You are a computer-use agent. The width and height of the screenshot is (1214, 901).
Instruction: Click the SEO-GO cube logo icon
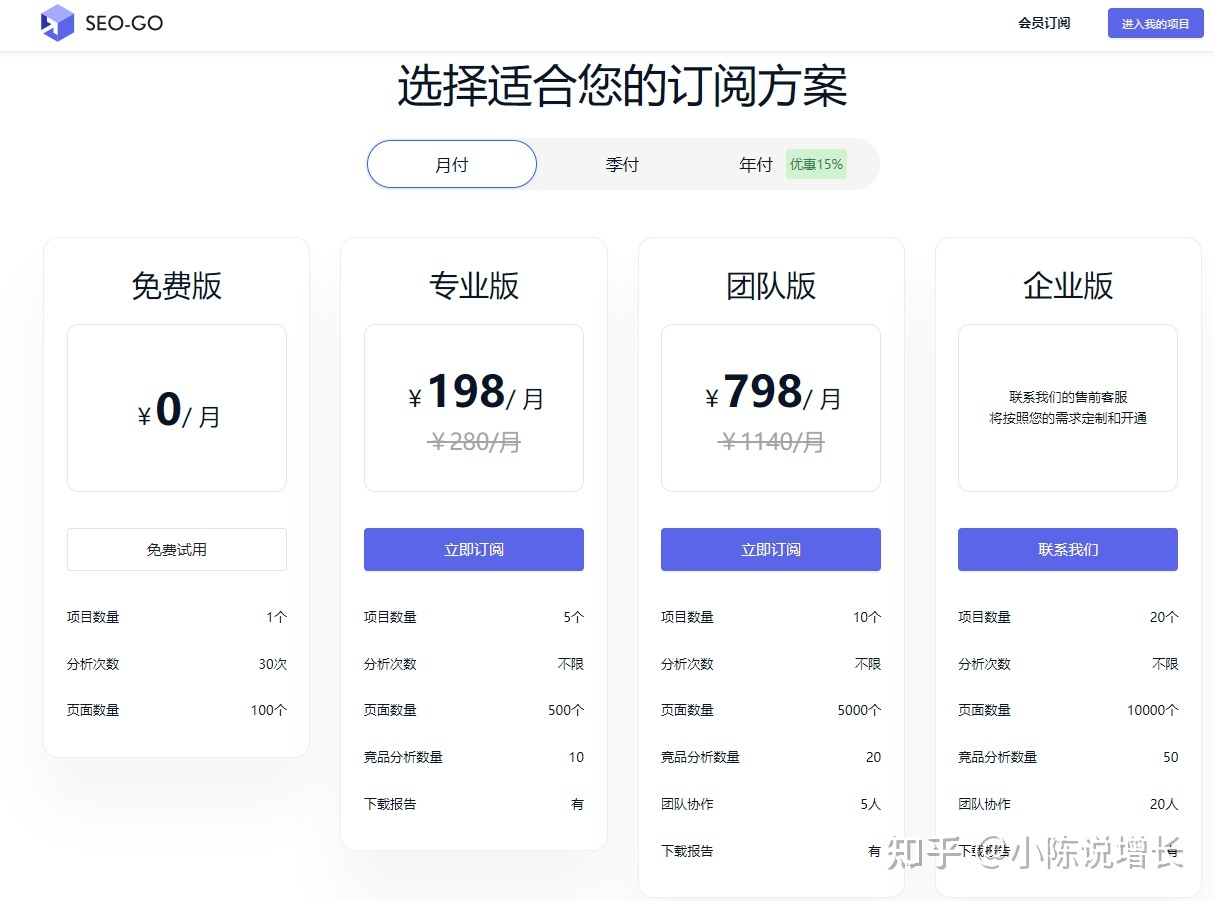tap(57, 23)
